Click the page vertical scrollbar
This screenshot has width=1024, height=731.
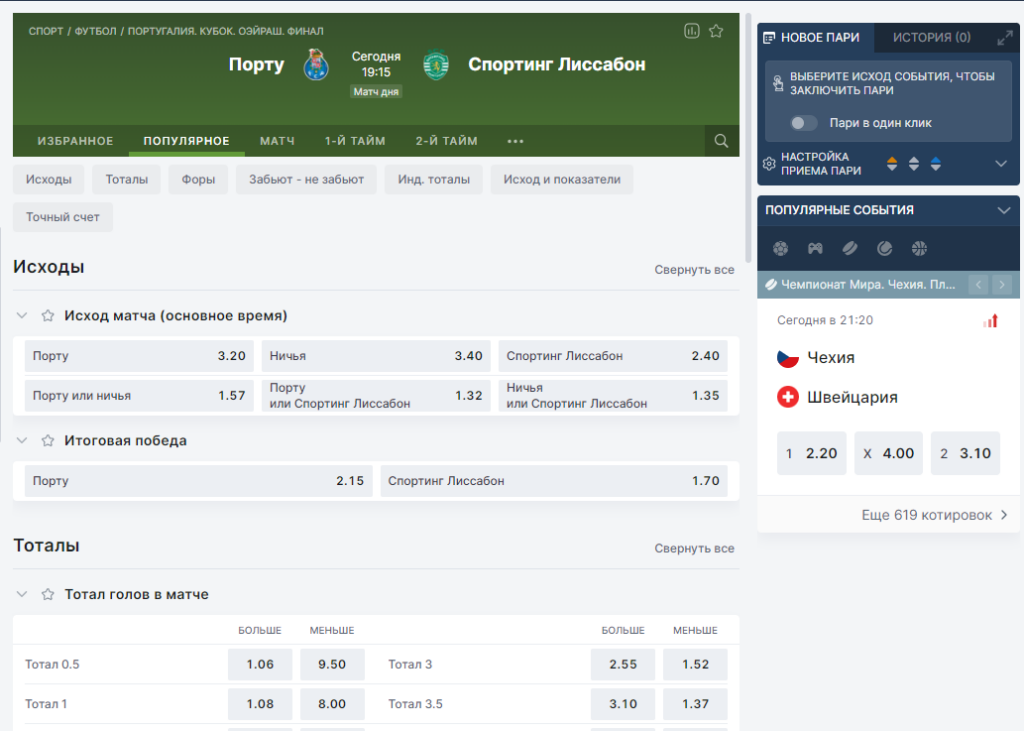[x=748, y=137]
